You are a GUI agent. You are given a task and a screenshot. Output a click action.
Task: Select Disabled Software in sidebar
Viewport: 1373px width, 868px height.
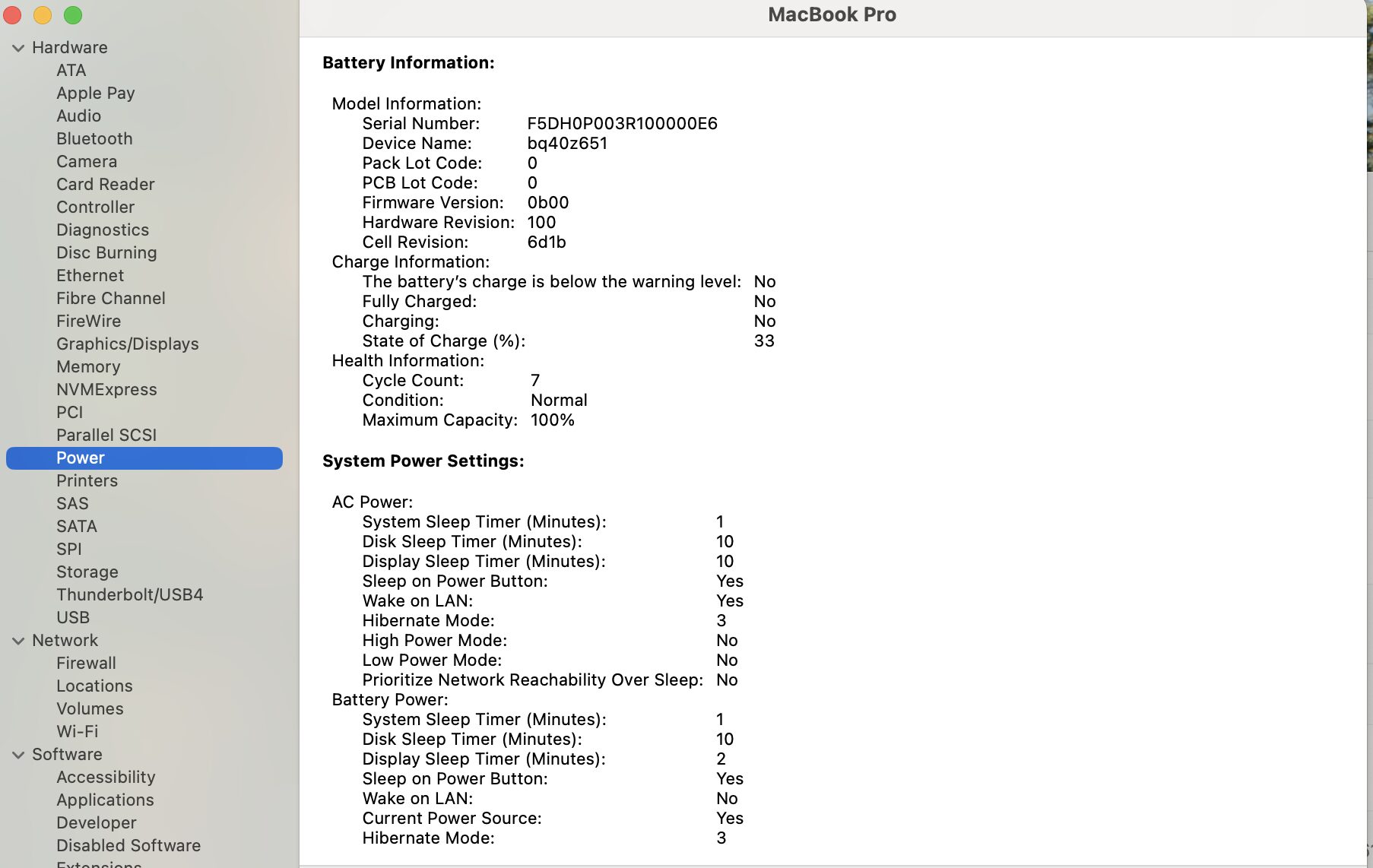pyautogui.click(x=128, y=845)
